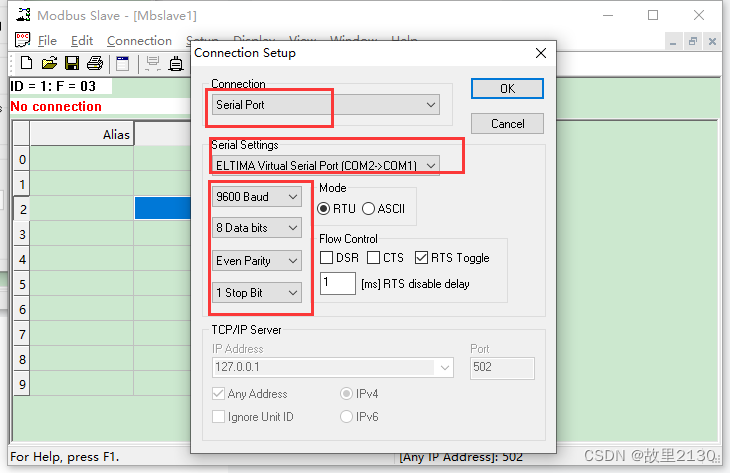
Task: Maximize the Modbus Slave main window
Action: click(653, 15)
